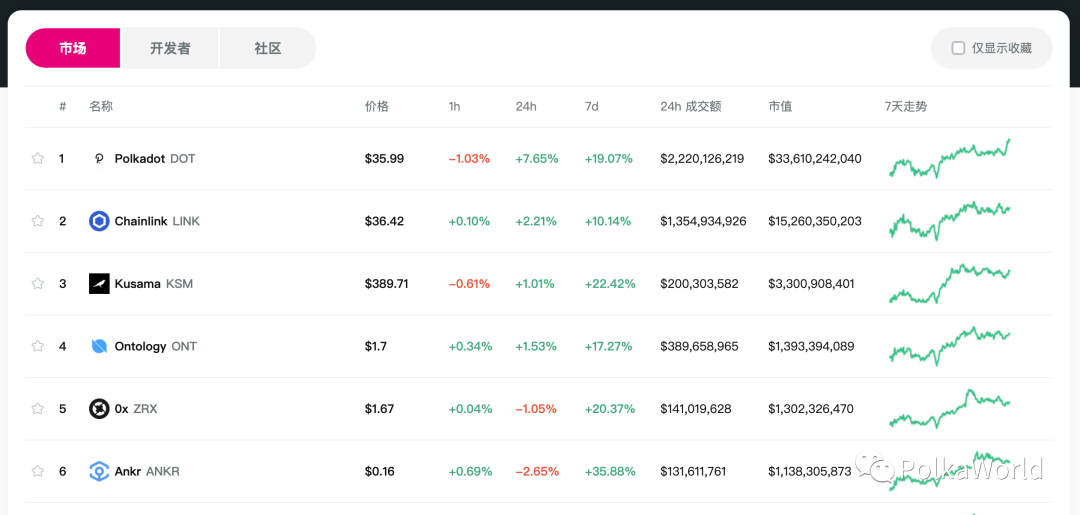Sort by the 7d column header
This screenshot has width=1080, height=515.
point(591,107)
